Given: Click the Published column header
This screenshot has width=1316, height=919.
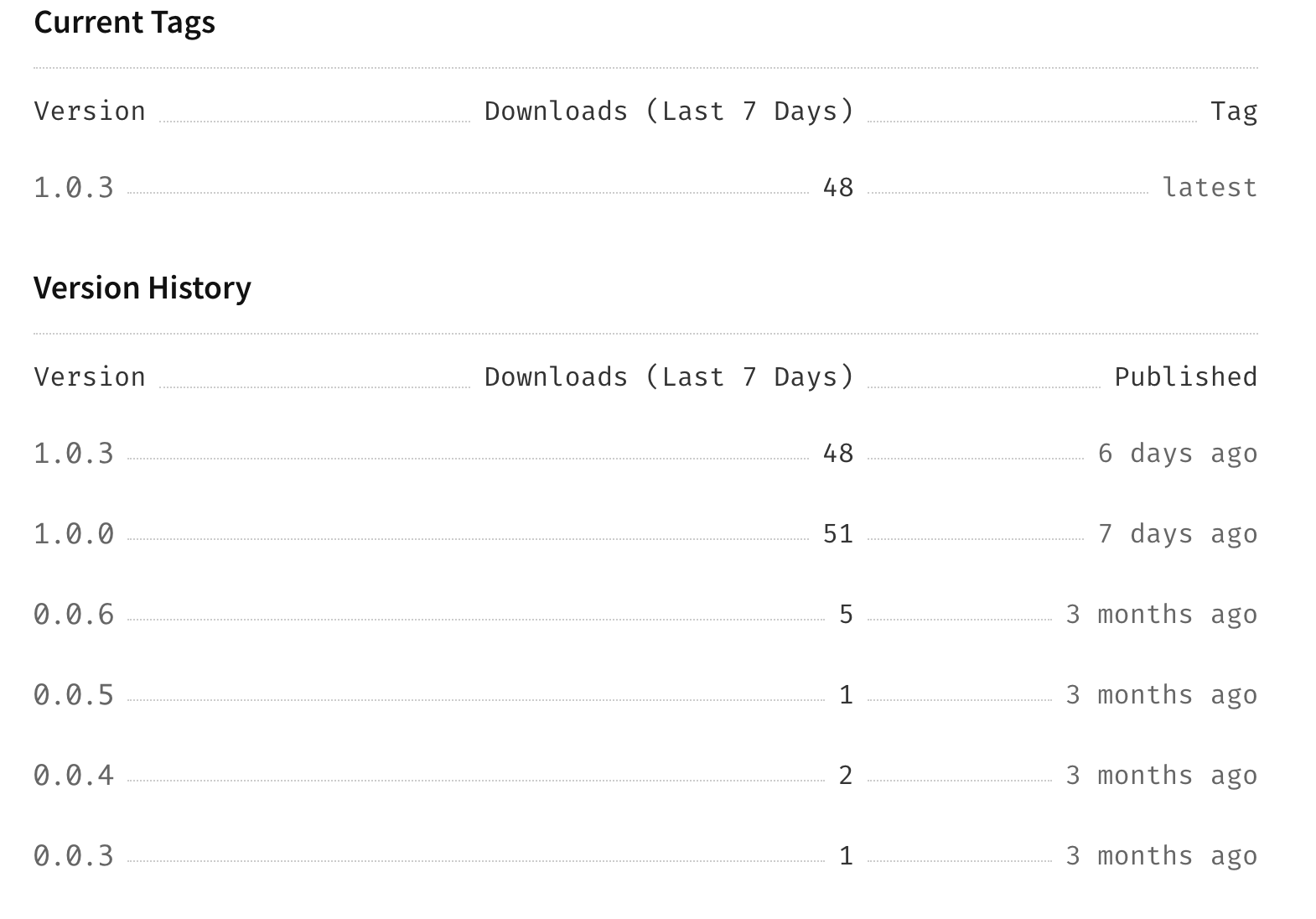Looking at the screenshot, I should click(x=1185, y=376).
